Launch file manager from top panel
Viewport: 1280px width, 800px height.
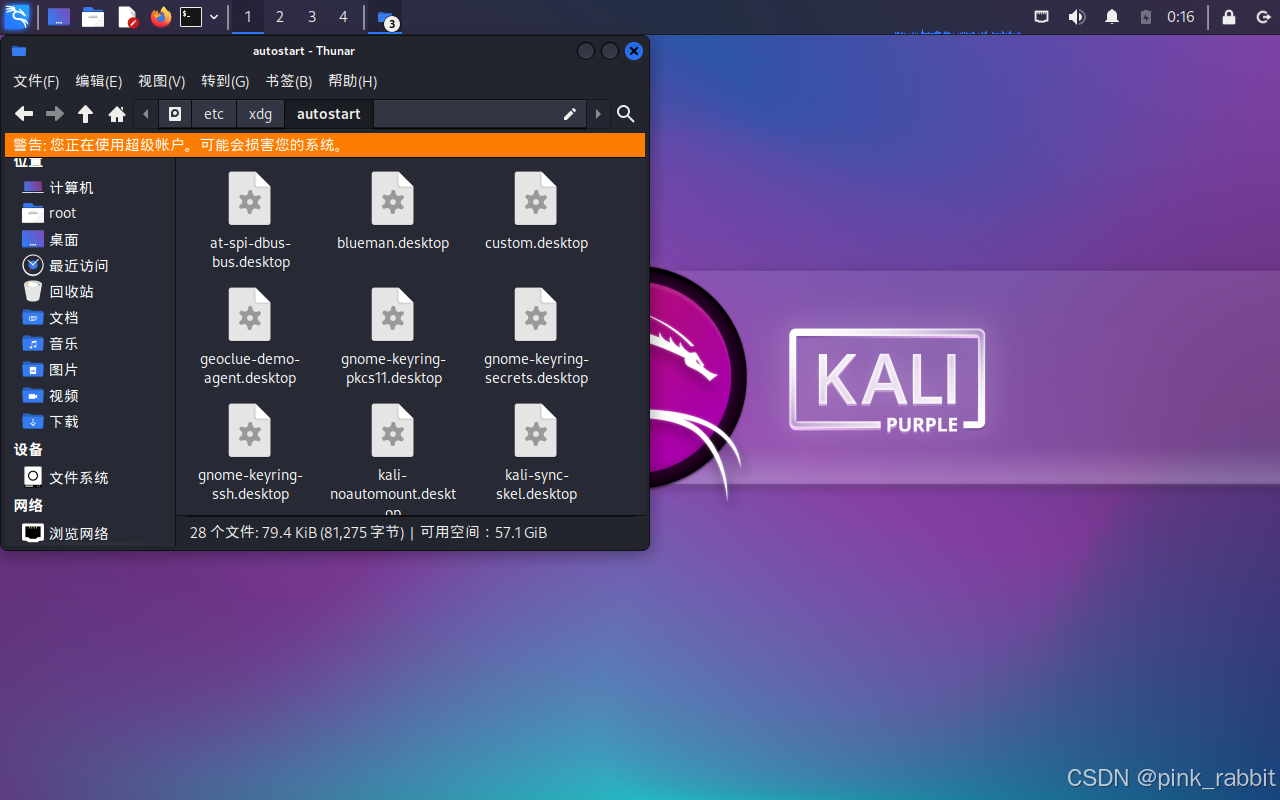pyautogui.click(x=93, y=17)
